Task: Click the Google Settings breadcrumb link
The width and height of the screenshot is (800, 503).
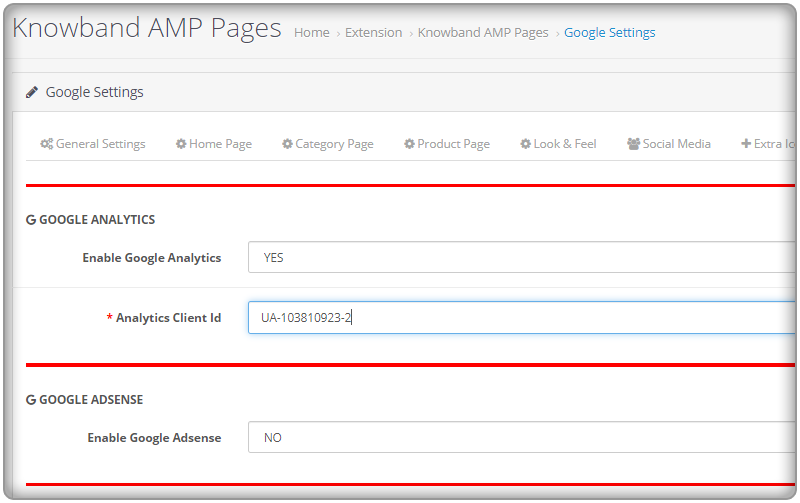Action: tap(610, 33)
